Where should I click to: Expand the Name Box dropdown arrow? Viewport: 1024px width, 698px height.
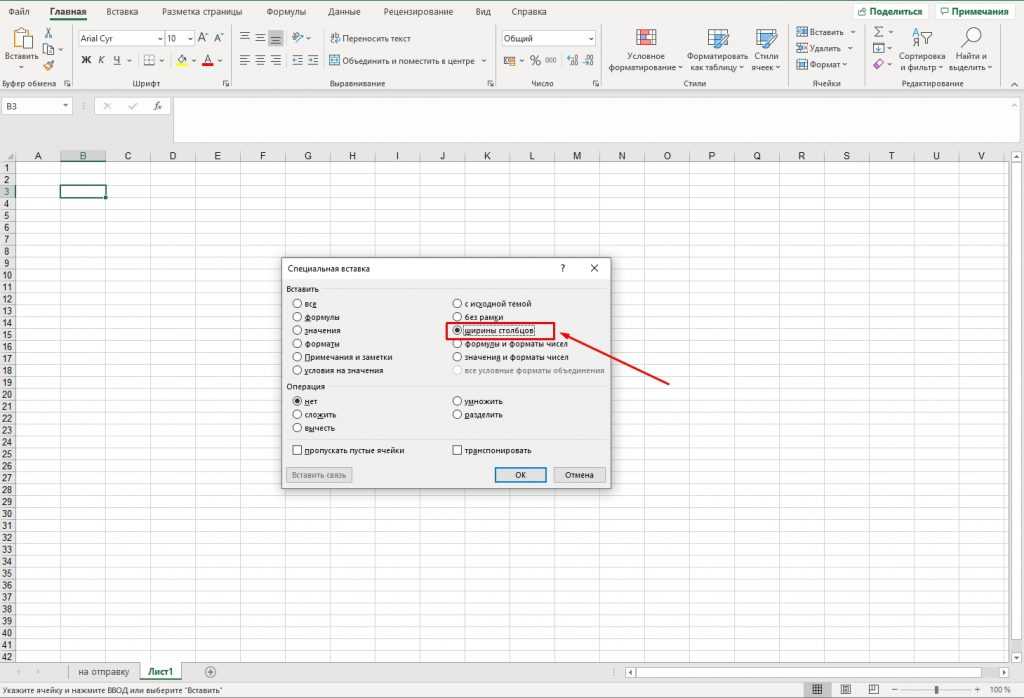coord(66,106)
